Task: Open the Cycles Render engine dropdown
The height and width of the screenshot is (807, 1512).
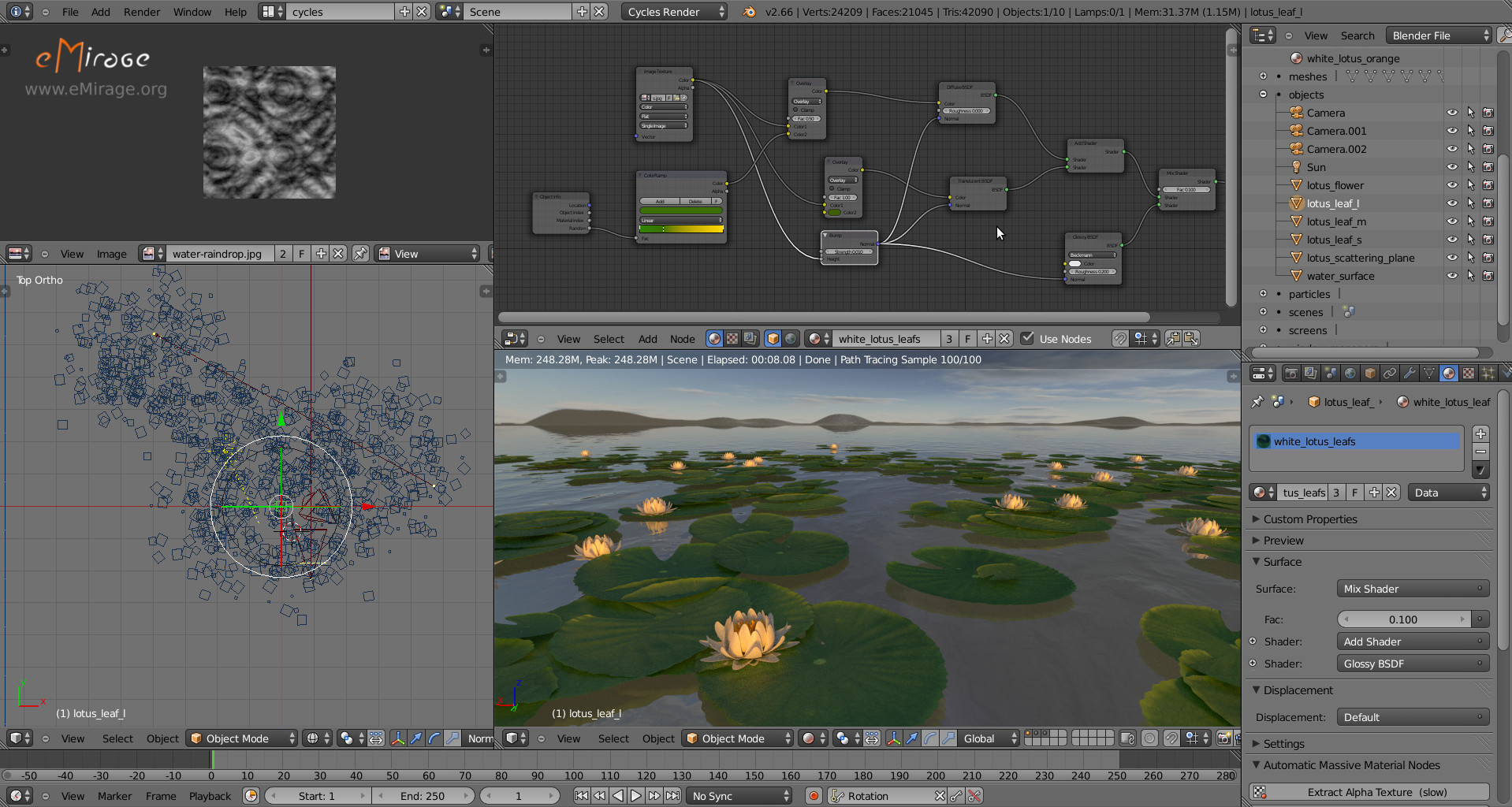Action: 675,12
